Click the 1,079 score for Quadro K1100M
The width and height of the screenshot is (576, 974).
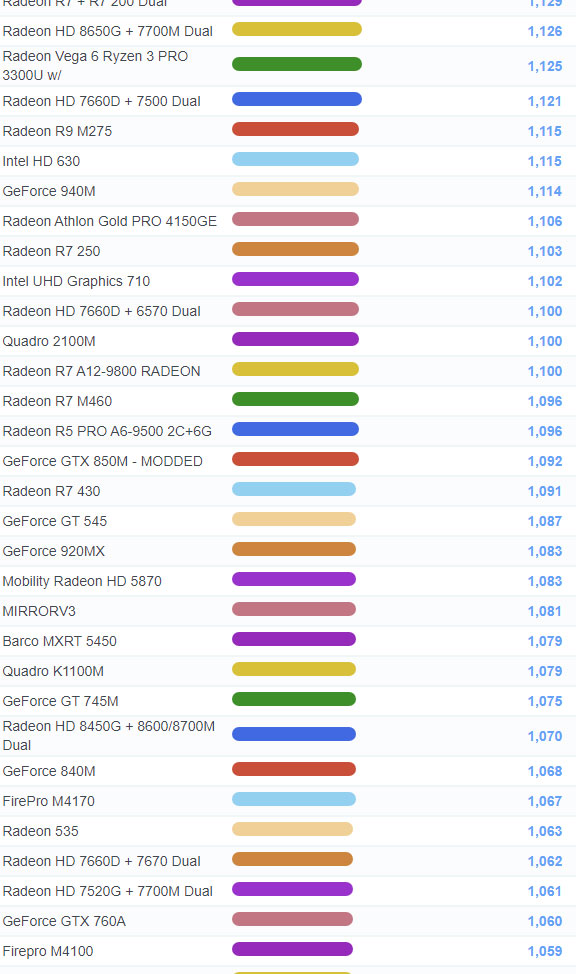545,672
